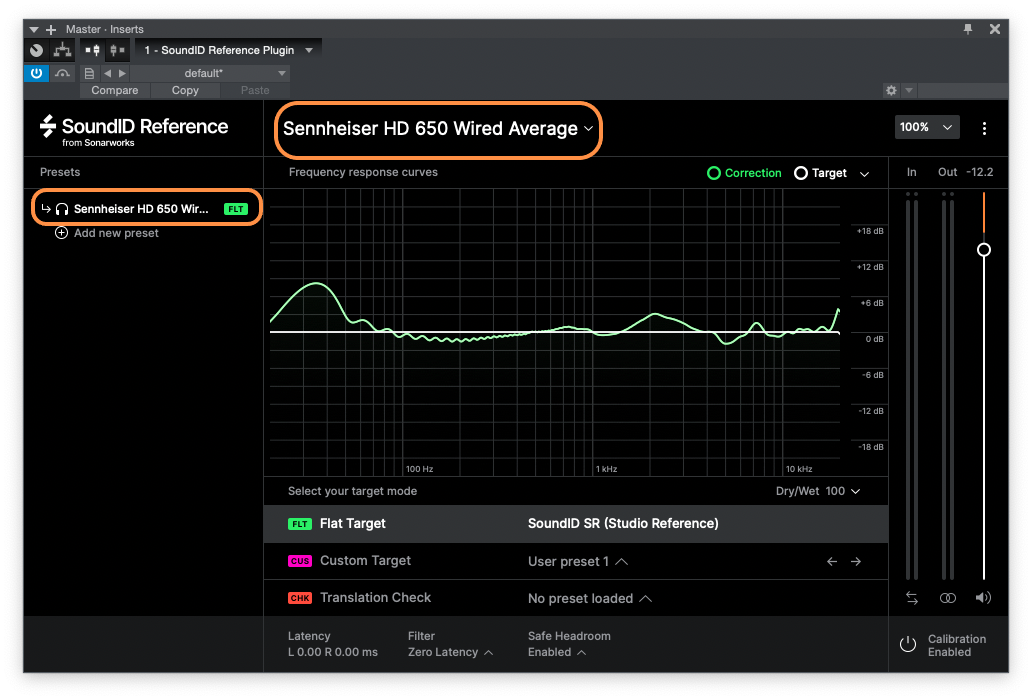Click the green FLT icon beside Flat Target
This screenshot has height=700, width=1032.
(x=299, y=524)
